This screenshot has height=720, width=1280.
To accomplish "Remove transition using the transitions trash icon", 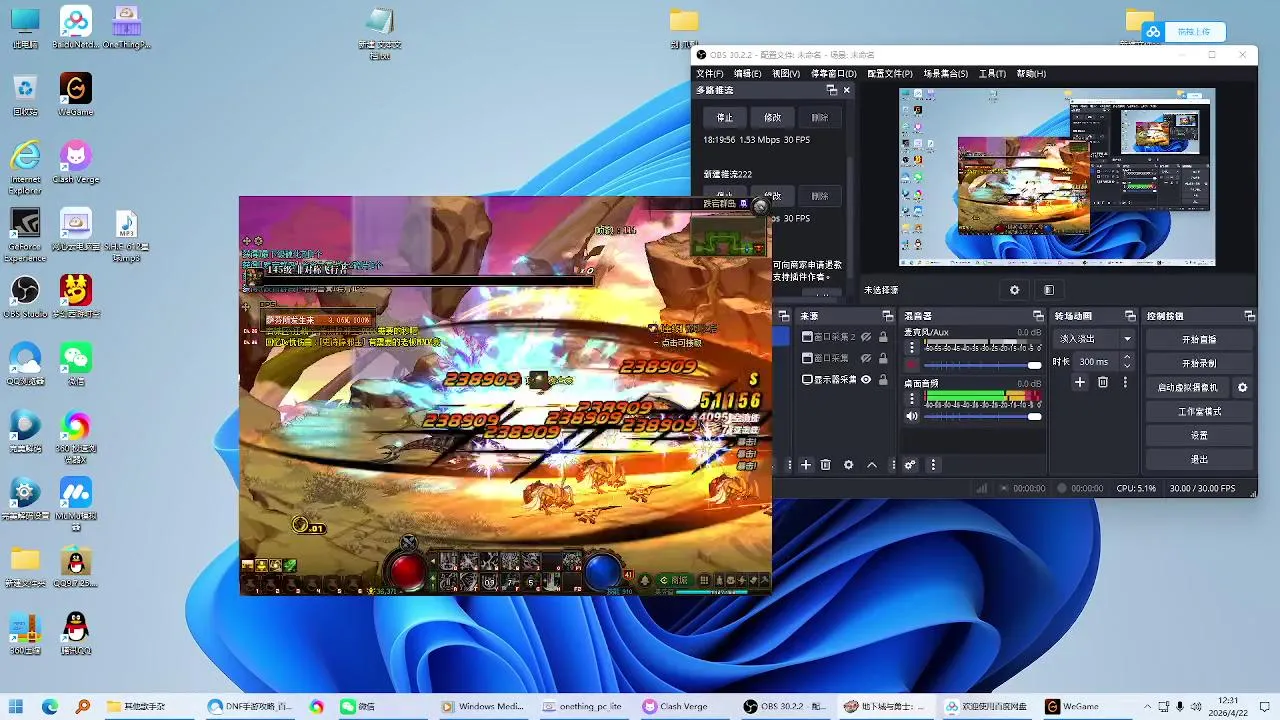I will point(1103,382).
